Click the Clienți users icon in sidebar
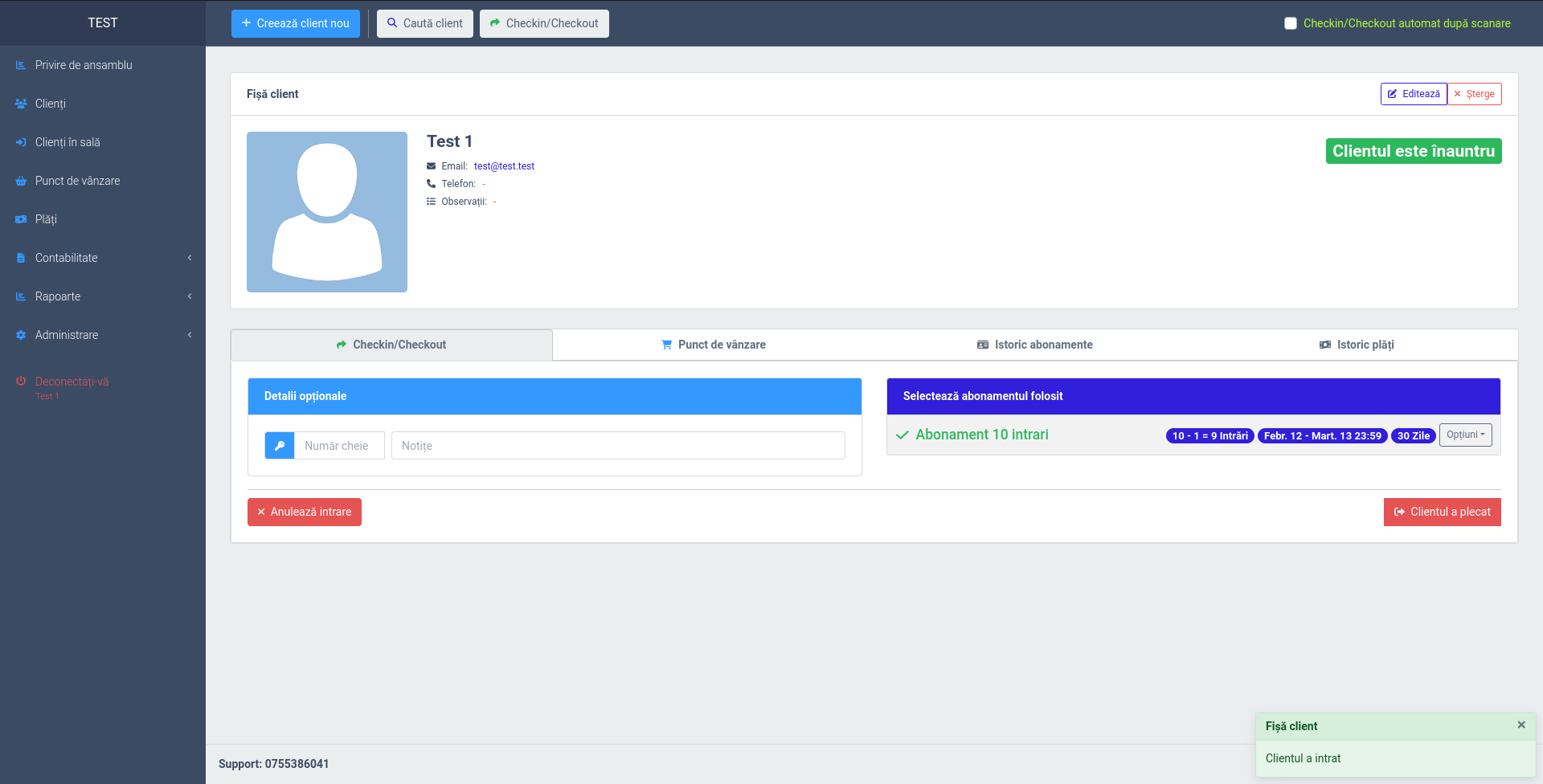1543x784 pixels. 21,104
